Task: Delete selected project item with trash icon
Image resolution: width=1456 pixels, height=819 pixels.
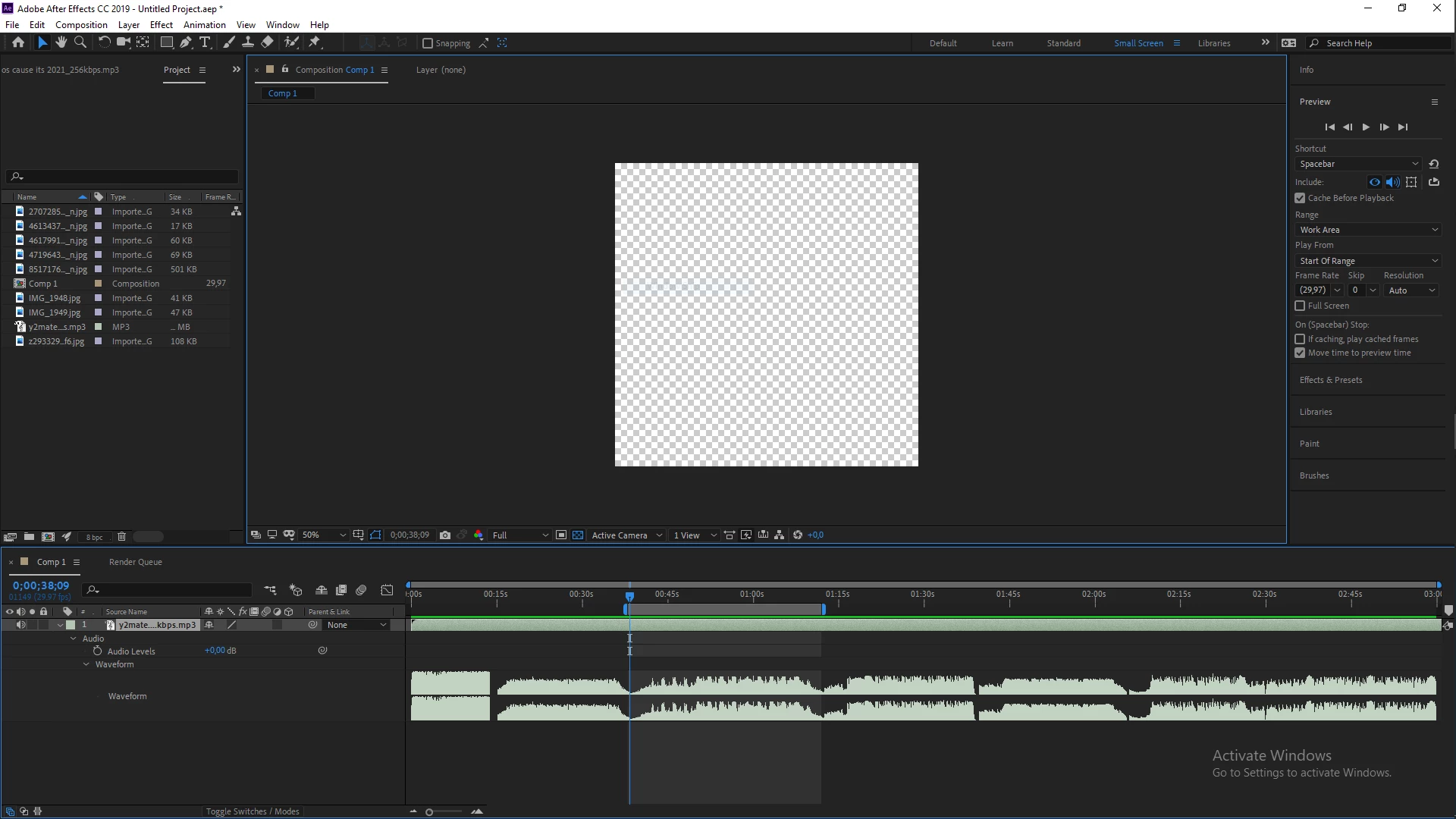Action: pyautogui.click(x=121, y=537)
